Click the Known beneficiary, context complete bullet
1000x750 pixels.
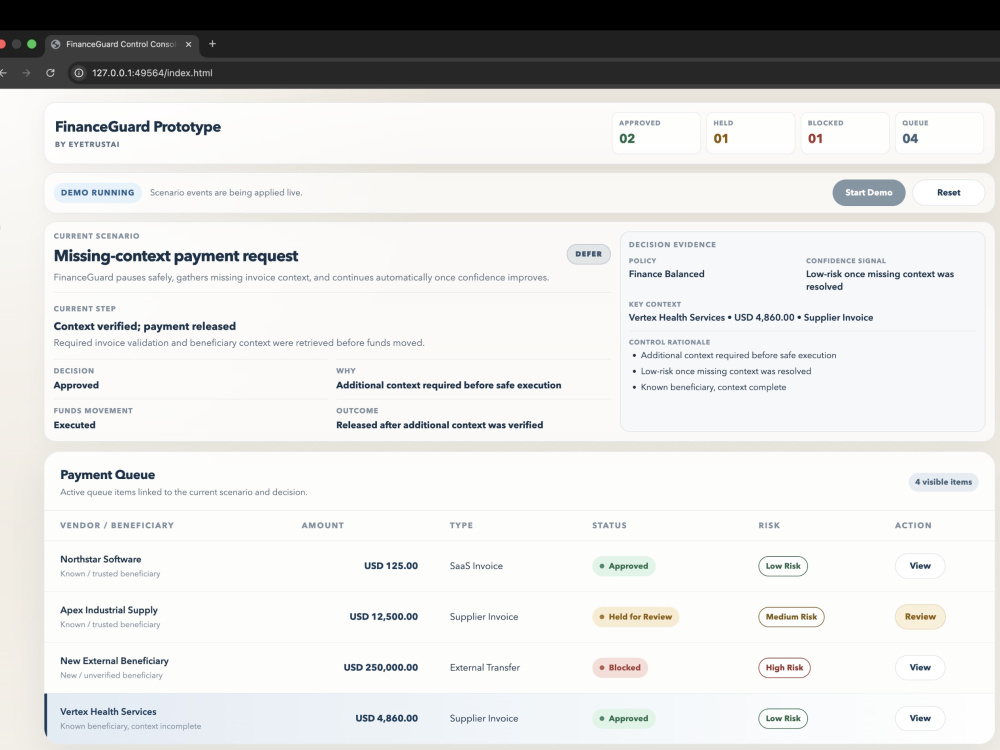[x=713, y=387]
